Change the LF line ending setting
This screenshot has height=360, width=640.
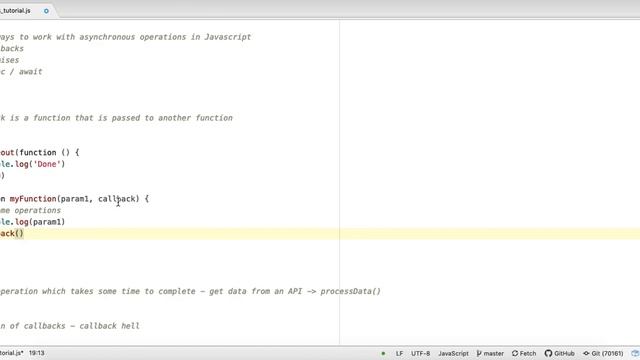[399, 353]
